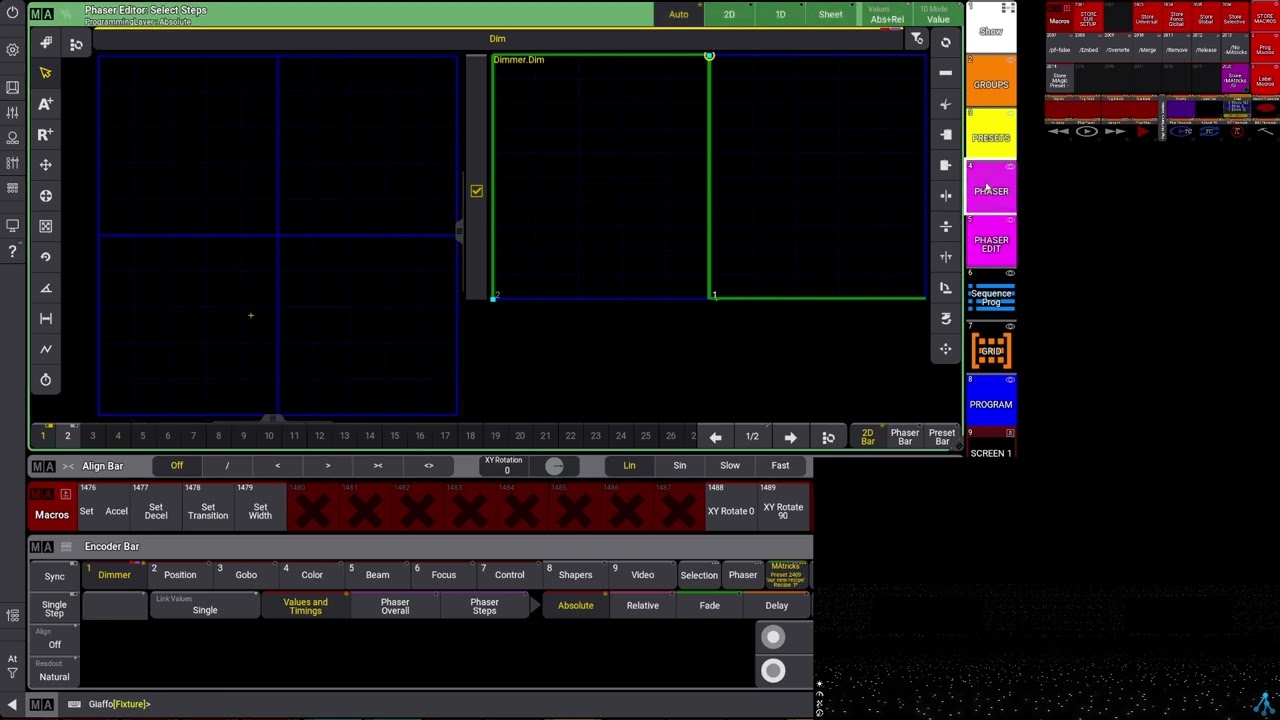The width and height of the screenshot is (1280, 720).
Task: Open the help question mark icon
Action: (12, 253)
